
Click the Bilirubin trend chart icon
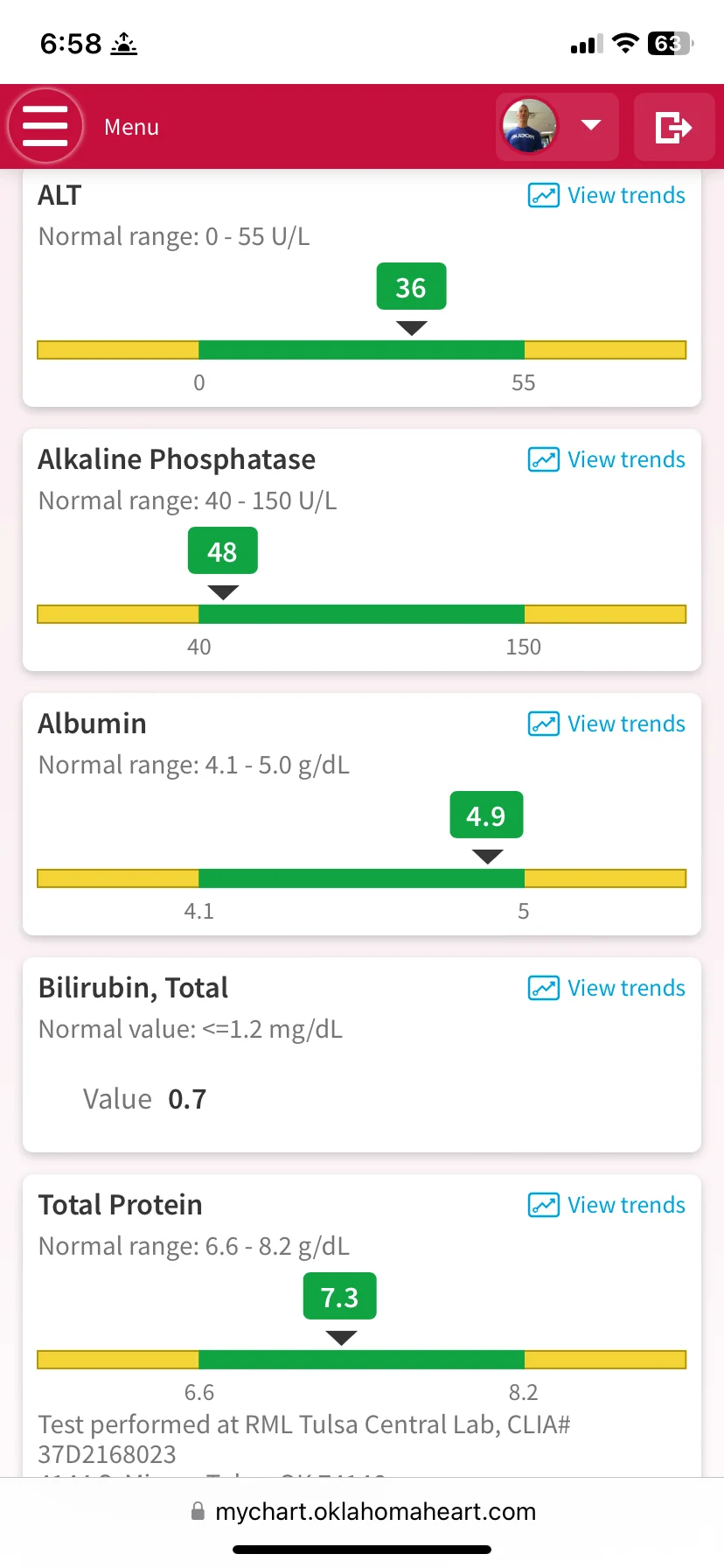(544, 988)
